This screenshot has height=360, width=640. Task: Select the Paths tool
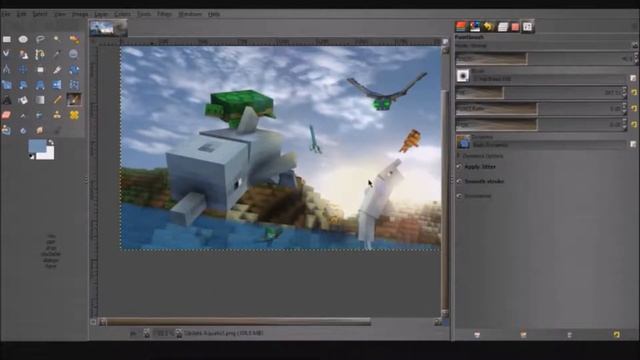pyautogui.click(x=40, y=54)
